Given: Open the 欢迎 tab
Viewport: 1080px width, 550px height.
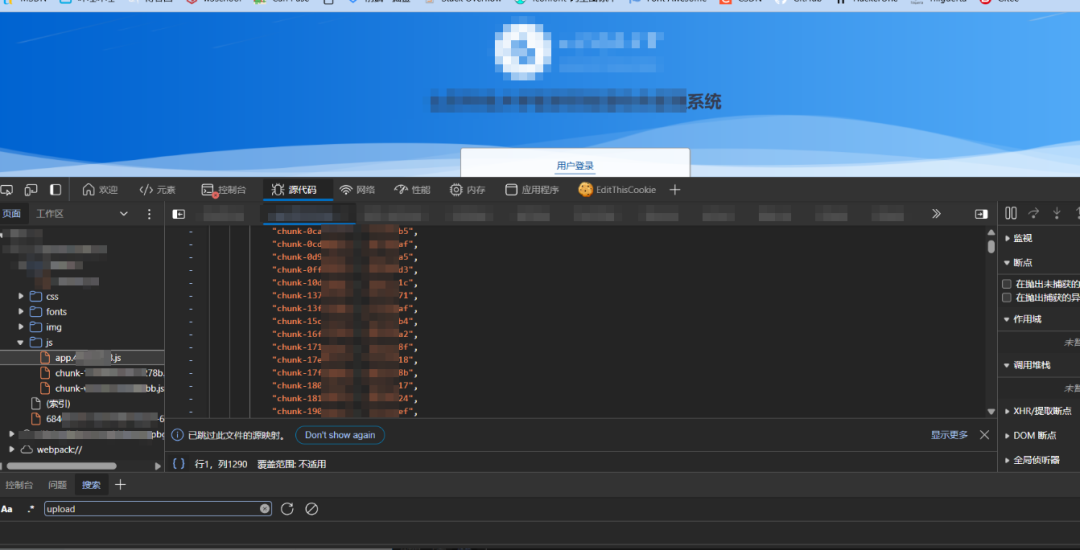Looking at the screenshot, I should 100,190.
